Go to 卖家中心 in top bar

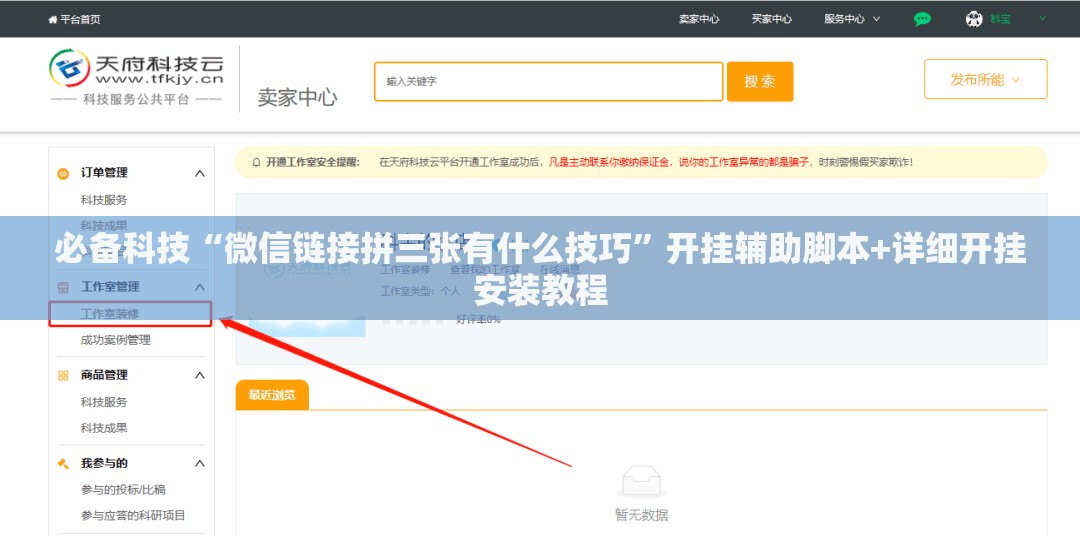pyautogui.click(x=698, y=19)
